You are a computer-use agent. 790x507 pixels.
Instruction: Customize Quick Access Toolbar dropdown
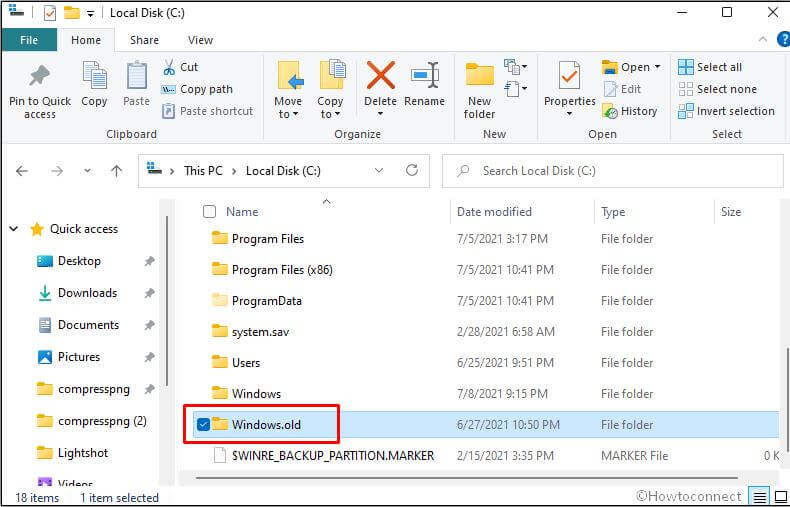tap(90, 14)
